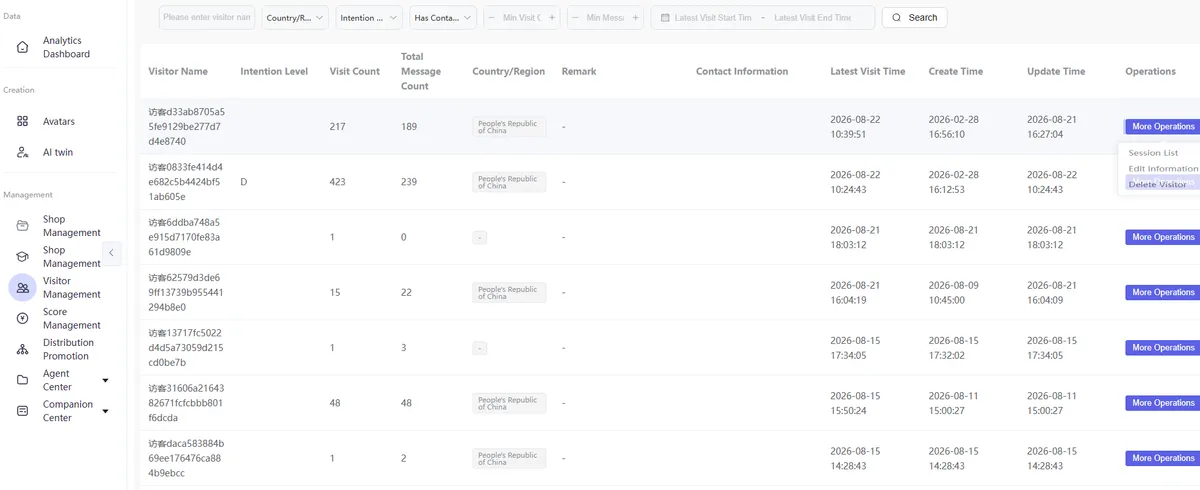Click the Agent Center folder icon

pyautogui.click(x=23, y=380)
